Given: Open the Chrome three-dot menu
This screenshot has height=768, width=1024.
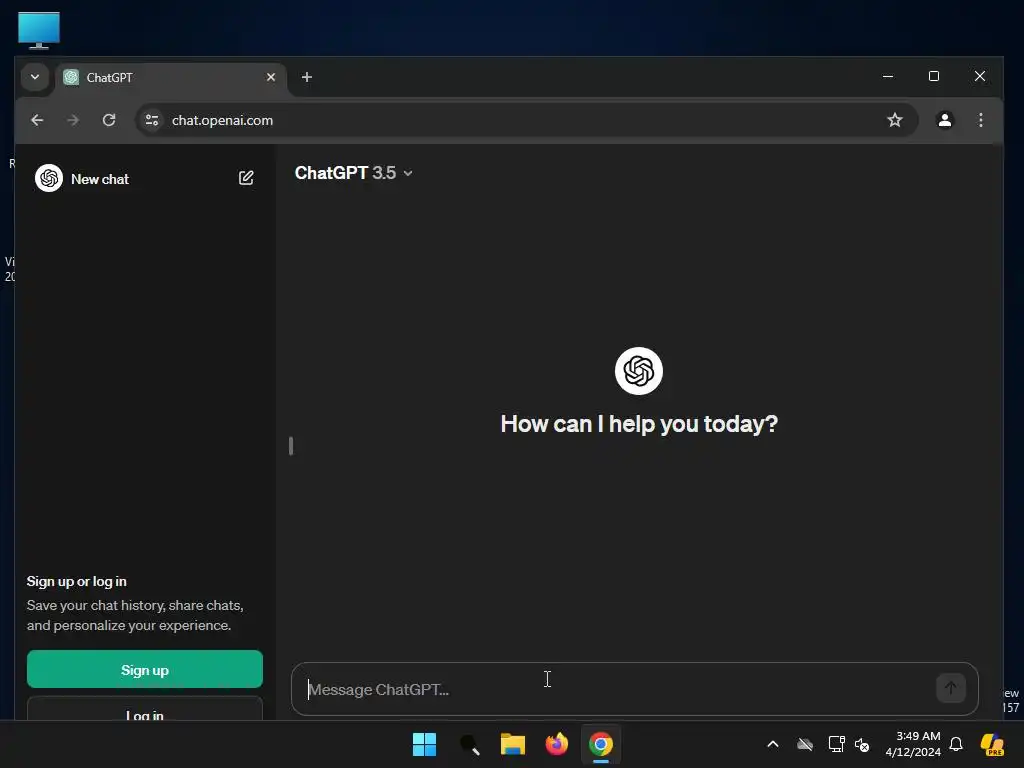Looking at the screenshot, I should [980, 120].
